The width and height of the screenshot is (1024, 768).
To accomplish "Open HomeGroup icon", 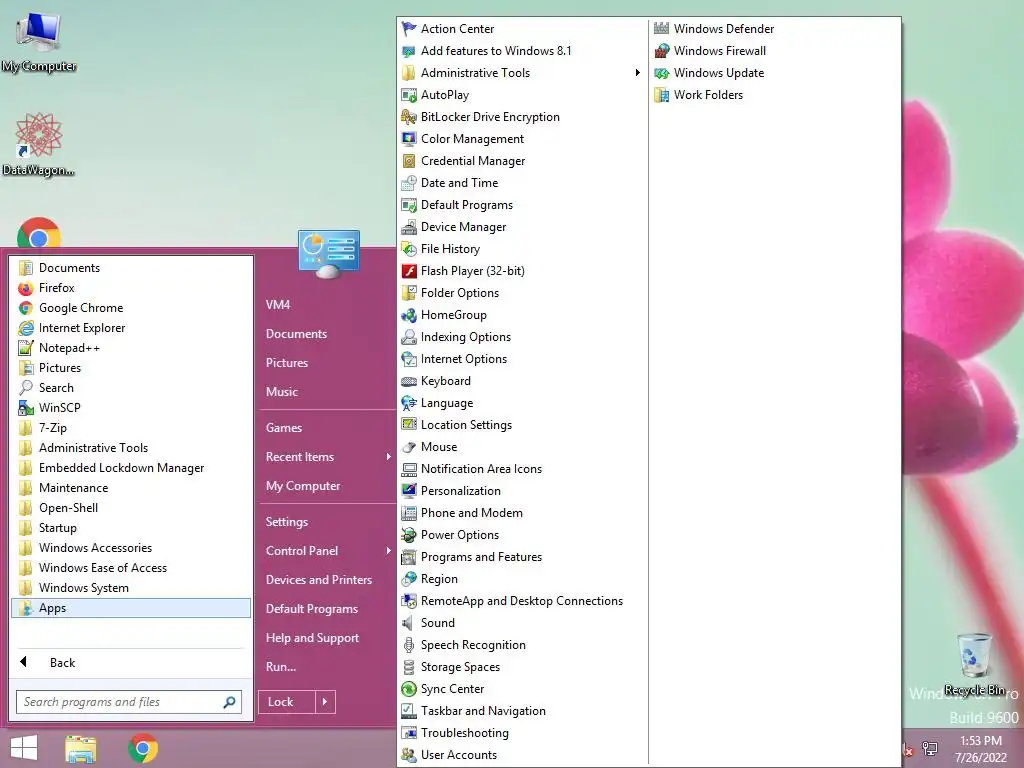I will 409,315.
